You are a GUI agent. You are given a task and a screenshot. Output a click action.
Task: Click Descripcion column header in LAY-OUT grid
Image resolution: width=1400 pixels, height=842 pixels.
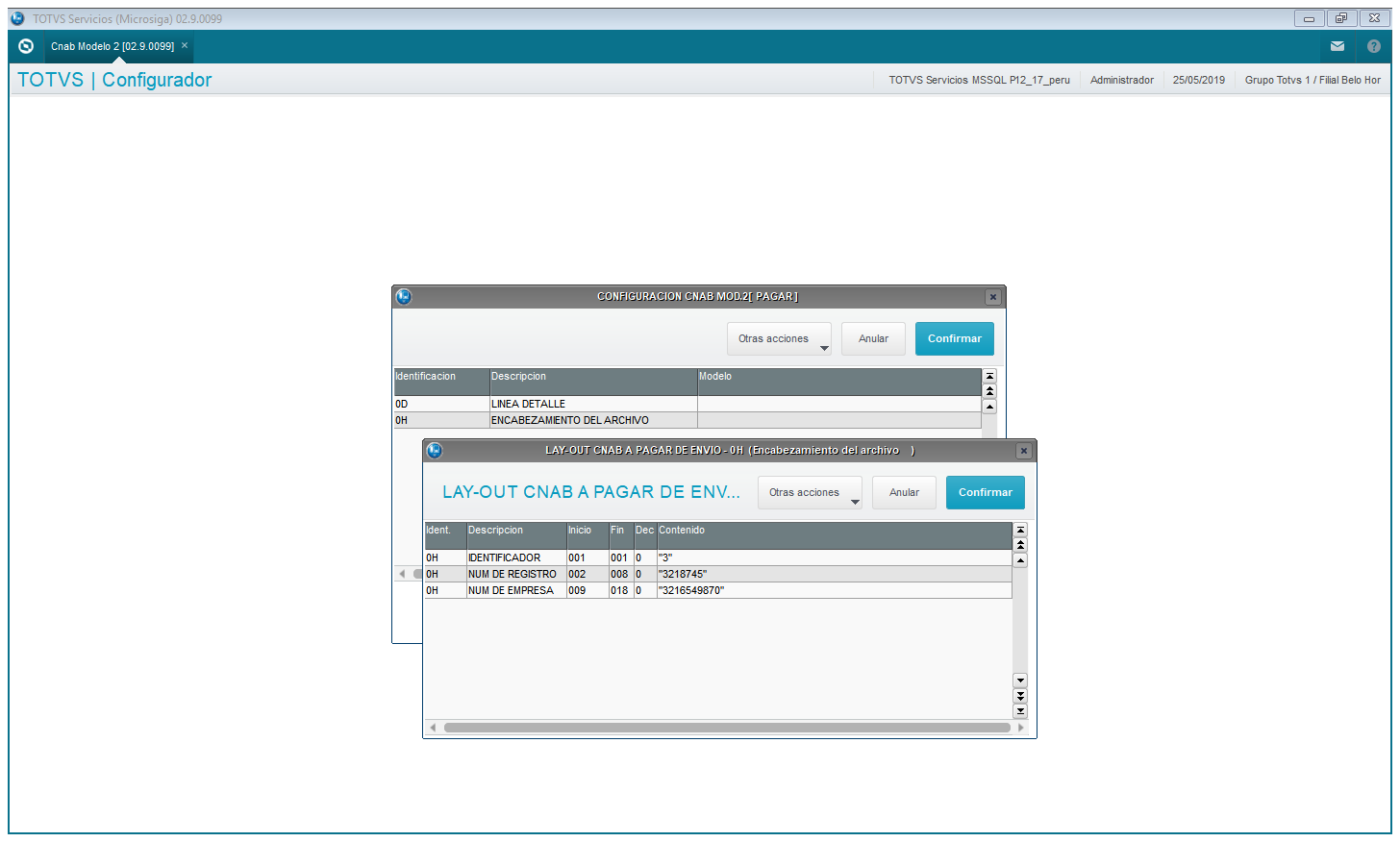[x=516, y=535]
